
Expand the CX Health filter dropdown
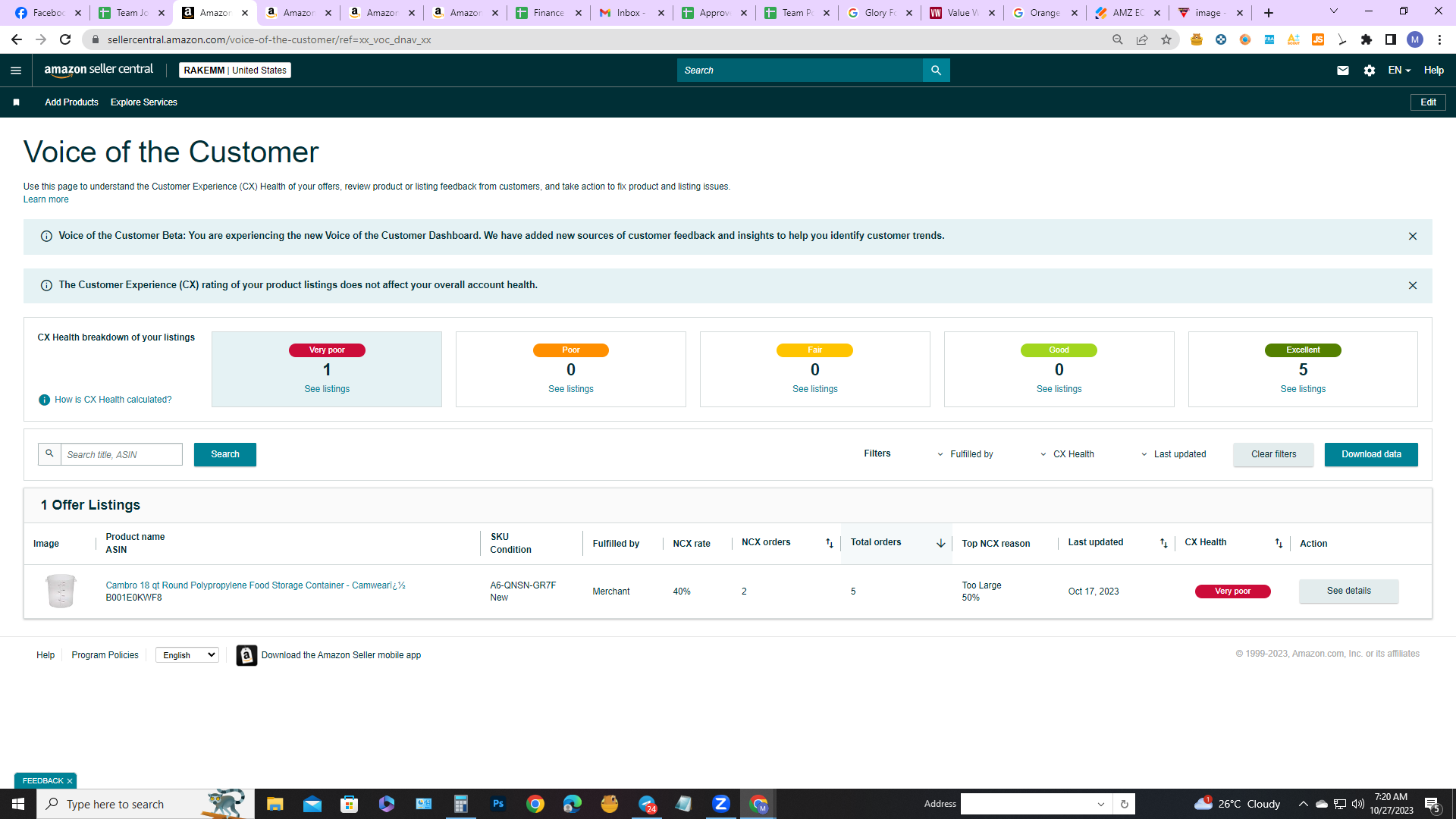pos(1067,454)
